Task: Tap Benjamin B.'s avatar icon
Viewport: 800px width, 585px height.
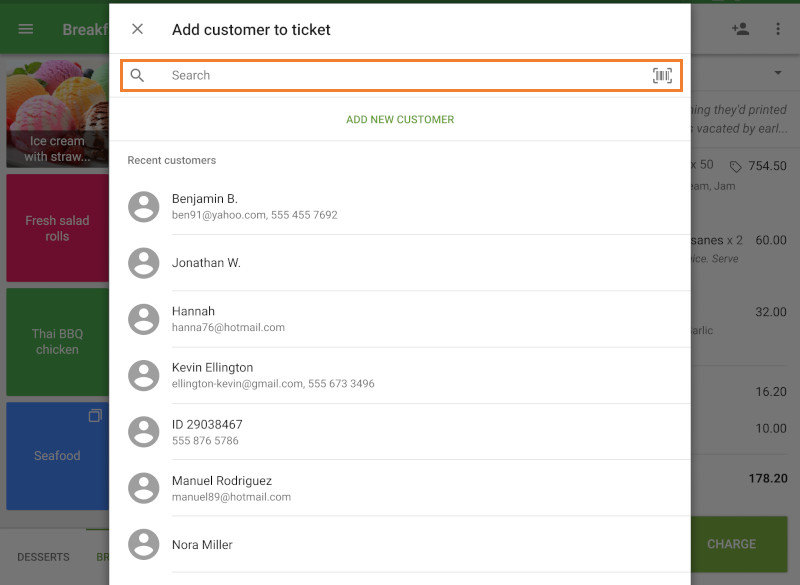Action: (143, 206)
